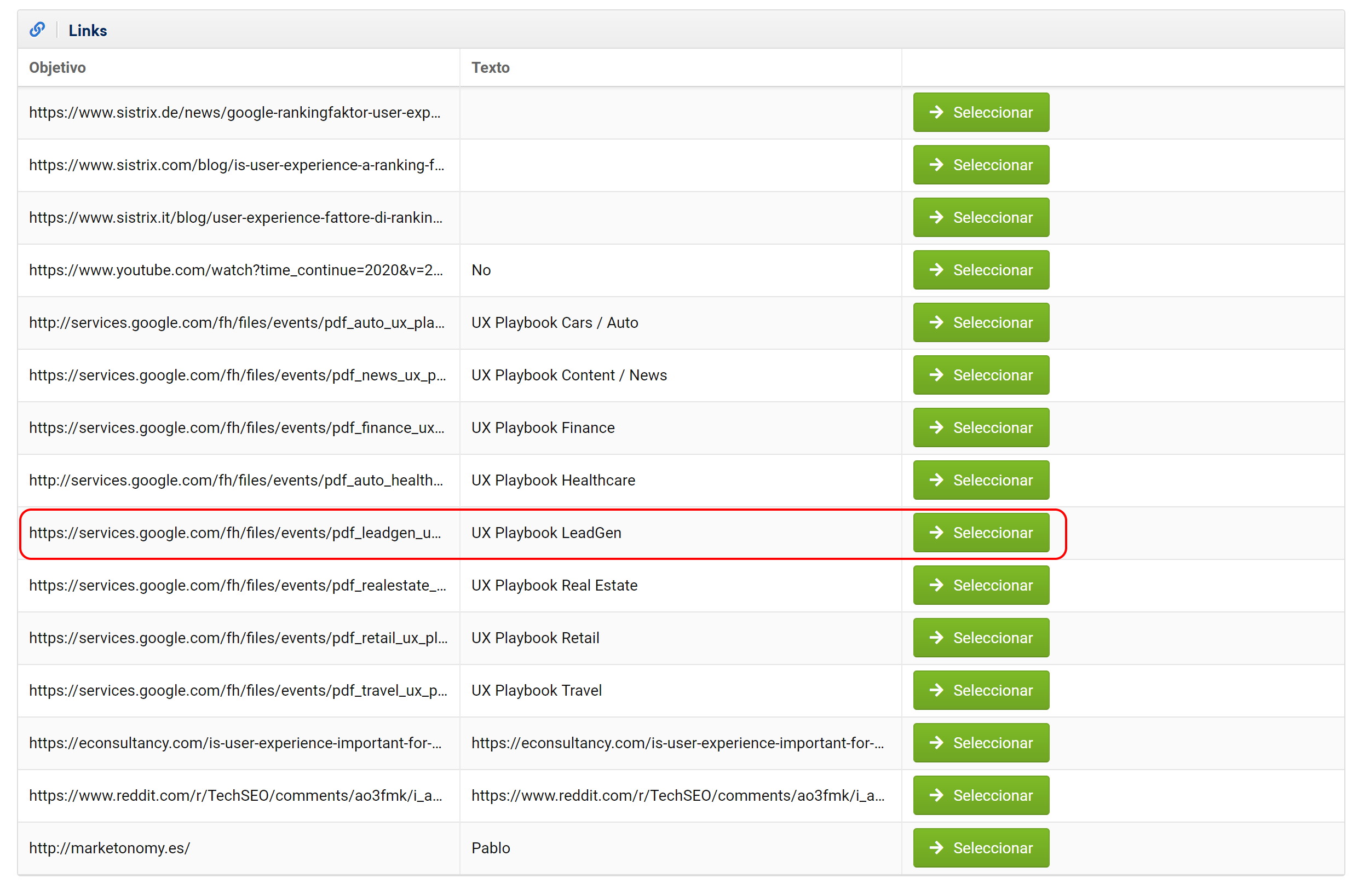Click Seleccionar for UX Playbook Healthcare

coord(981,480)
